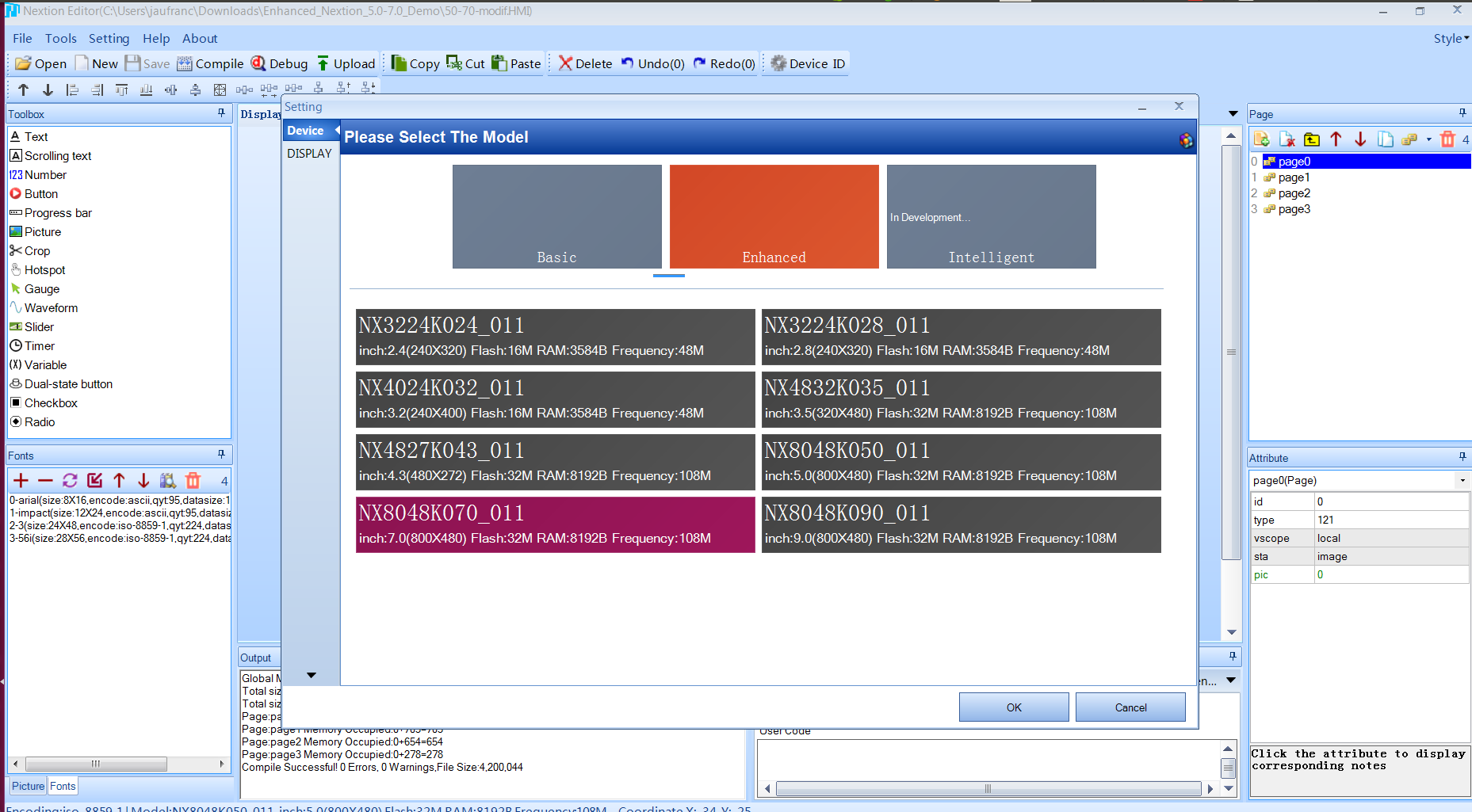Viewport: 1472px width, 812px height.
Task: Open dropdown arrow right of Display tab area
Action: (x=1233, y=113)
